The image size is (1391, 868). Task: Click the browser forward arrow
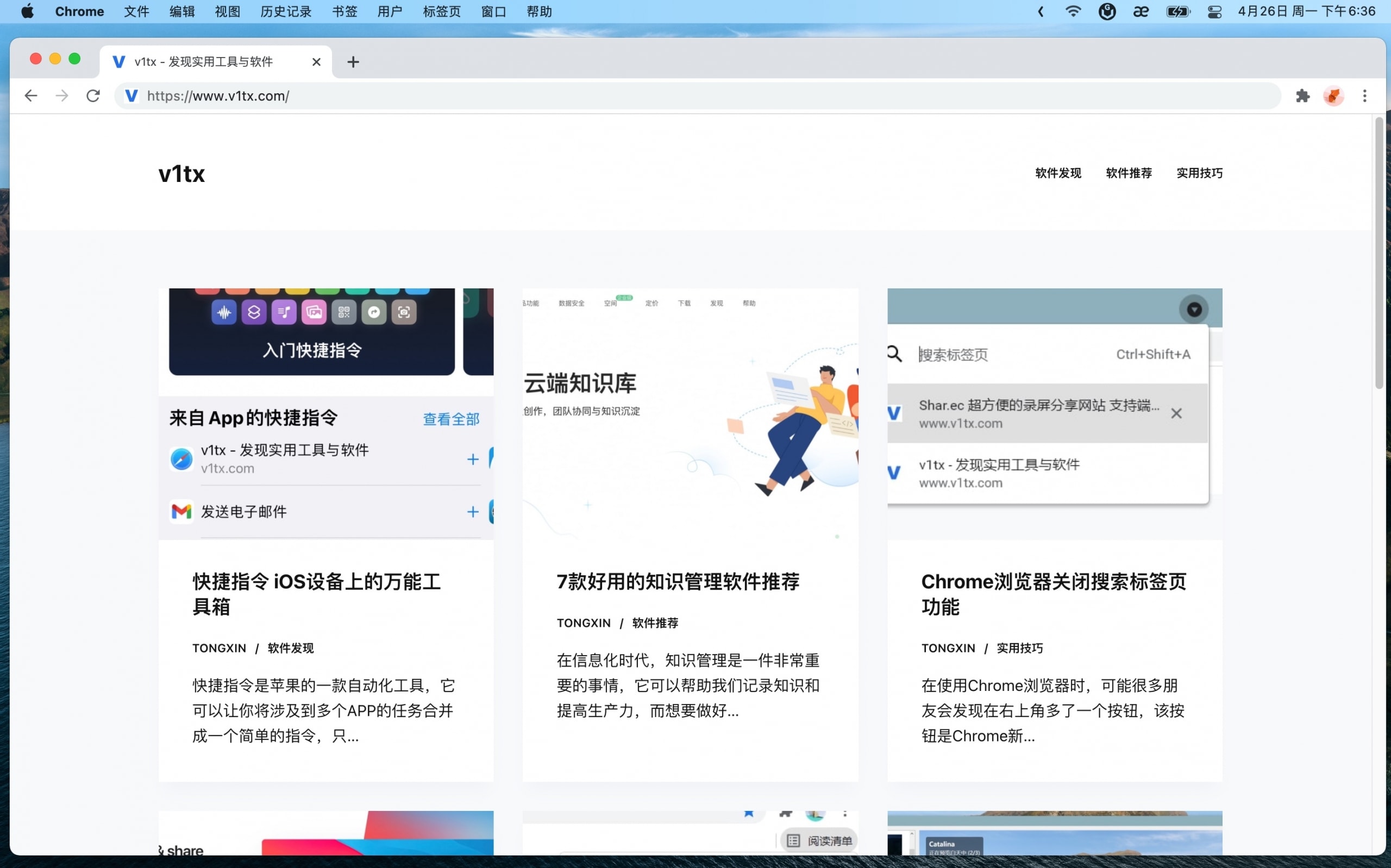coord(62,96)
